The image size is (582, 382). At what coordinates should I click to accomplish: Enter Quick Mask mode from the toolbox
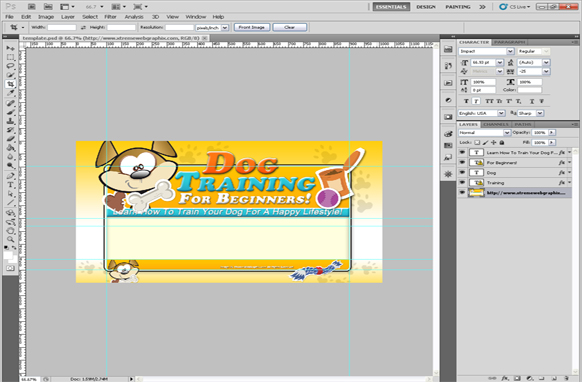(x=10, y=268)
